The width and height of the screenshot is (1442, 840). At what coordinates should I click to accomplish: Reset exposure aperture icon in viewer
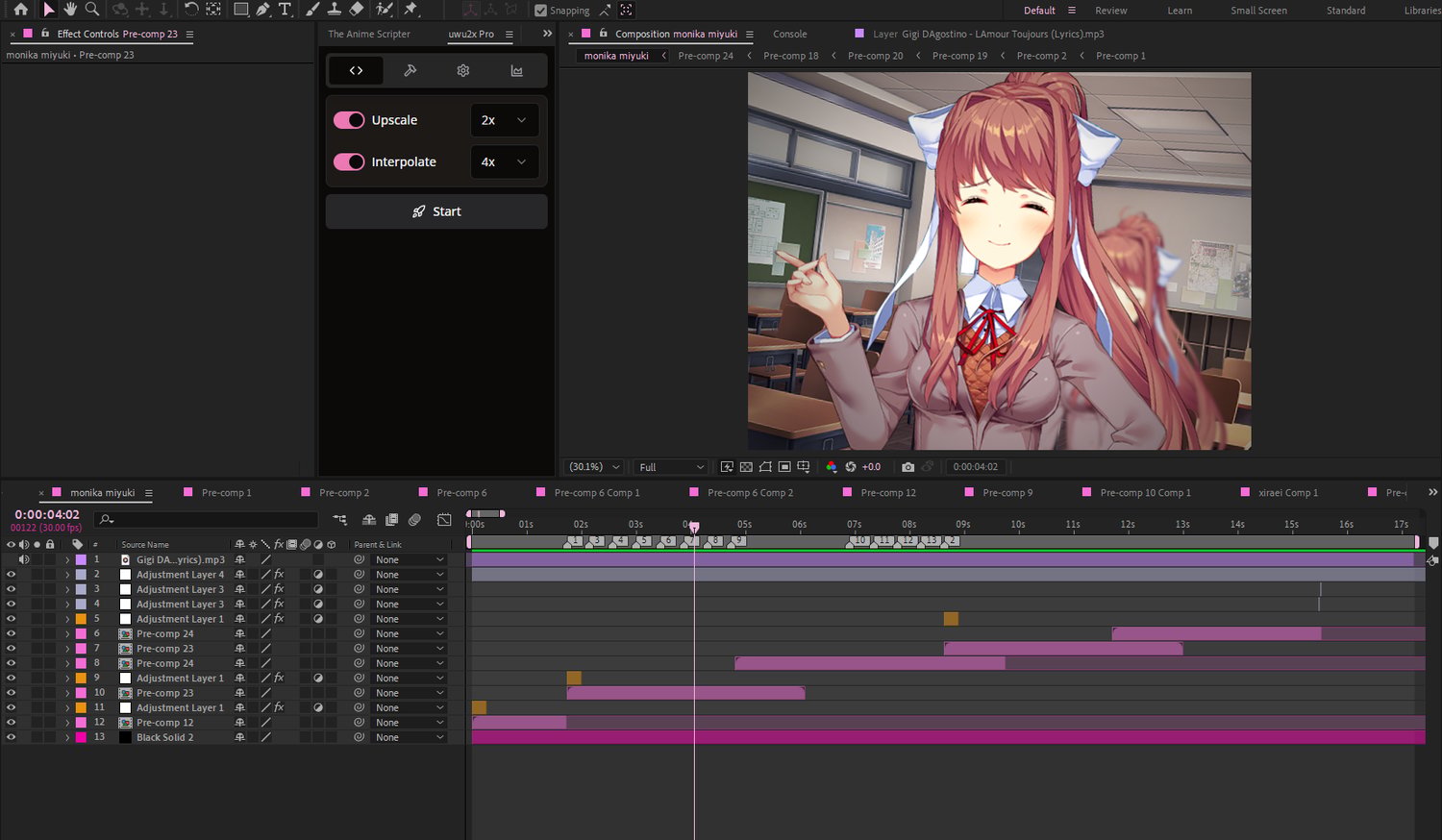pyautogui.click(x=850, y=467)
